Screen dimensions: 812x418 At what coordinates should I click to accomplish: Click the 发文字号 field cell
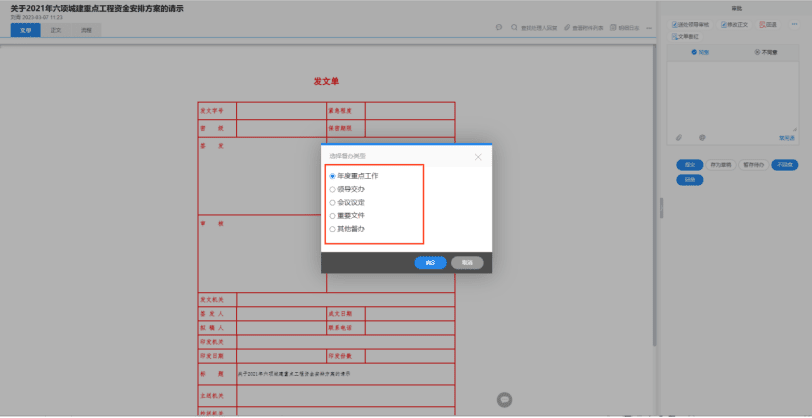click(x=281, y=111)
